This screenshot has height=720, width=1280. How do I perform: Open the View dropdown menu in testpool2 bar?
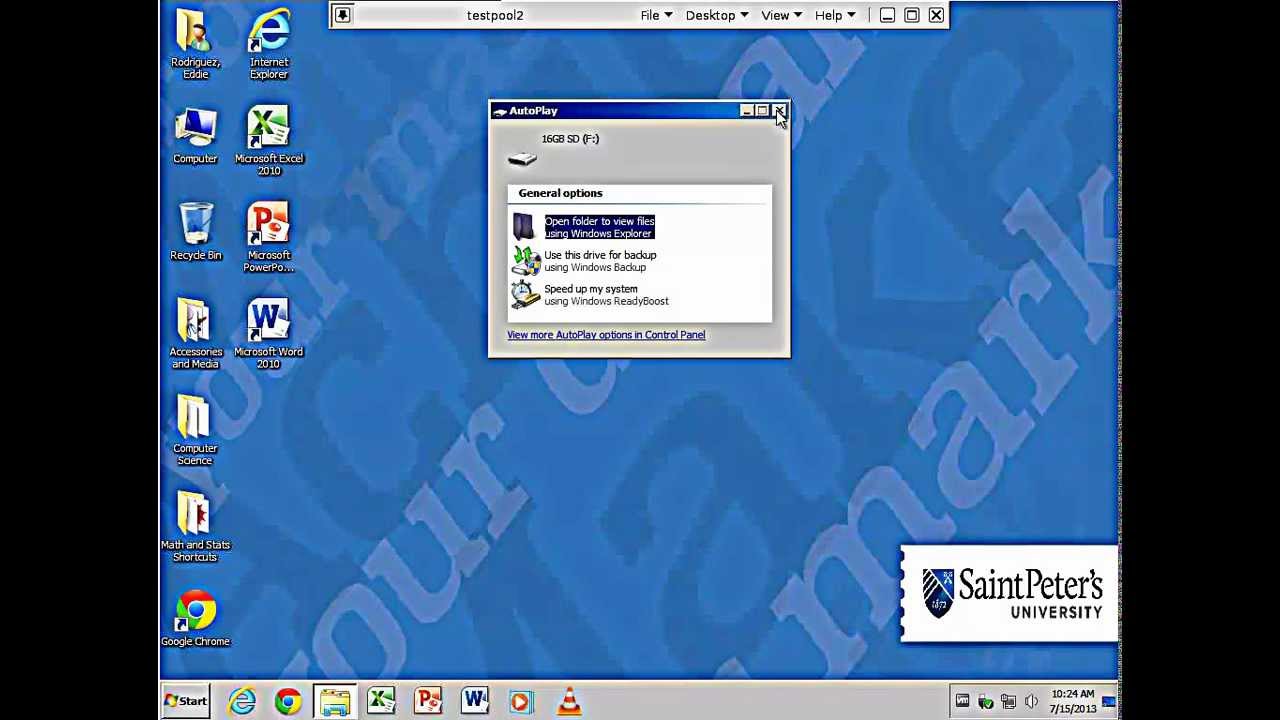(x=781, y=15)
